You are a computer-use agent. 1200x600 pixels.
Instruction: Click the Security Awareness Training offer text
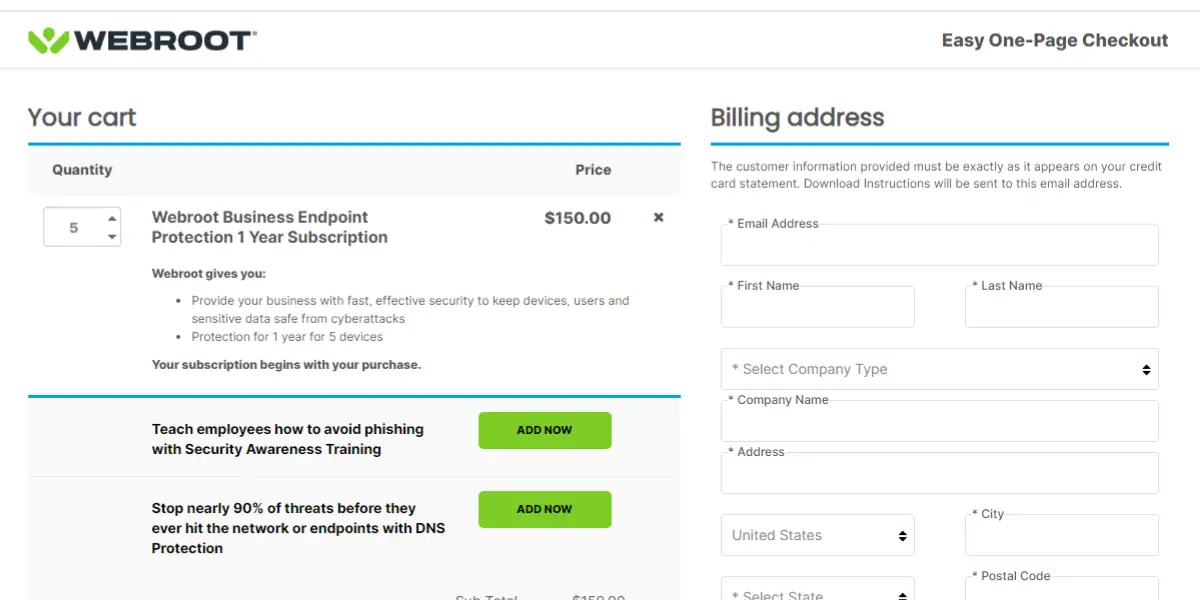(288, 439)
